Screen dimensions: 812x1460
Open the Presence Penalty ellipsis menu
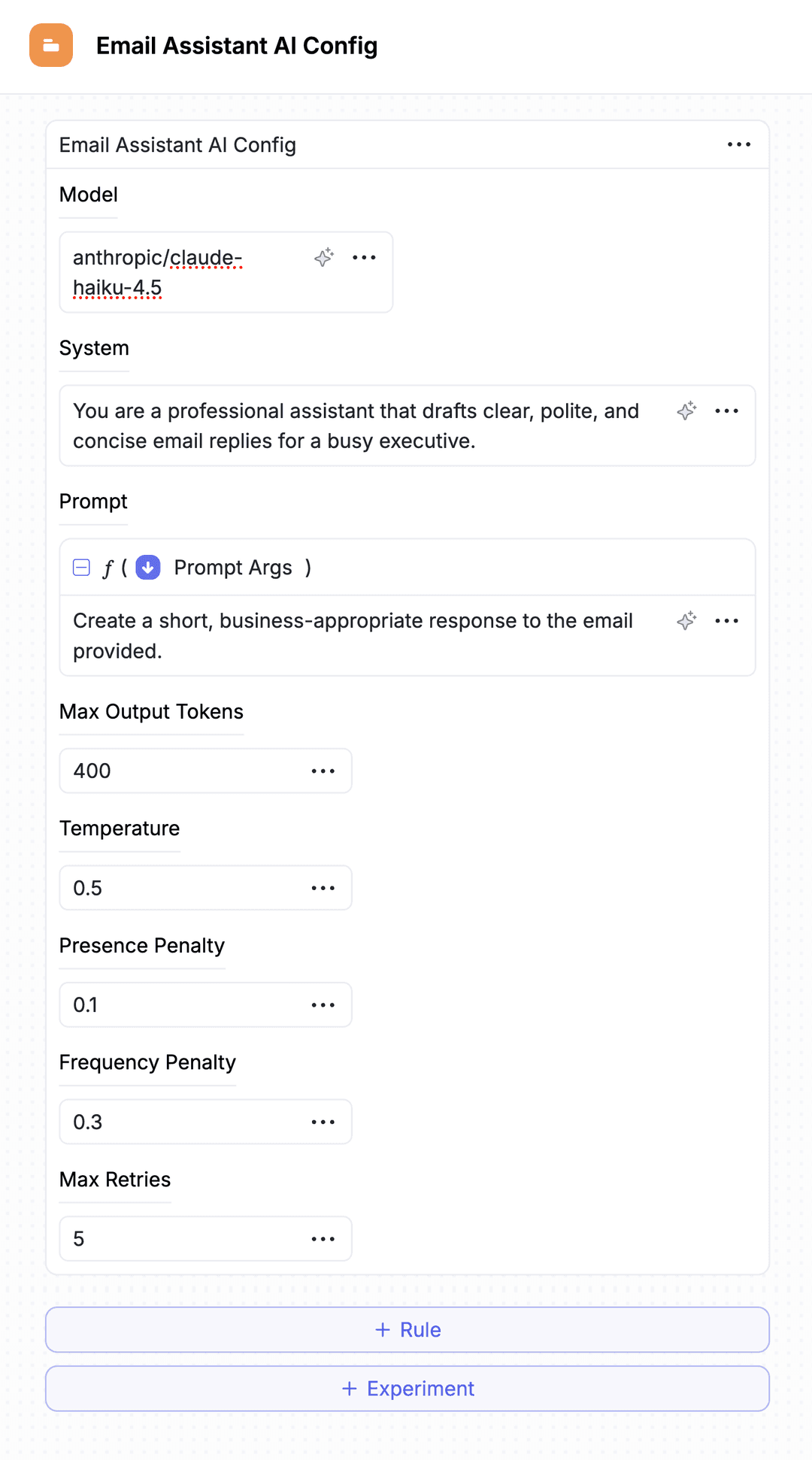pyautogui.click(x=323, y=1004)
